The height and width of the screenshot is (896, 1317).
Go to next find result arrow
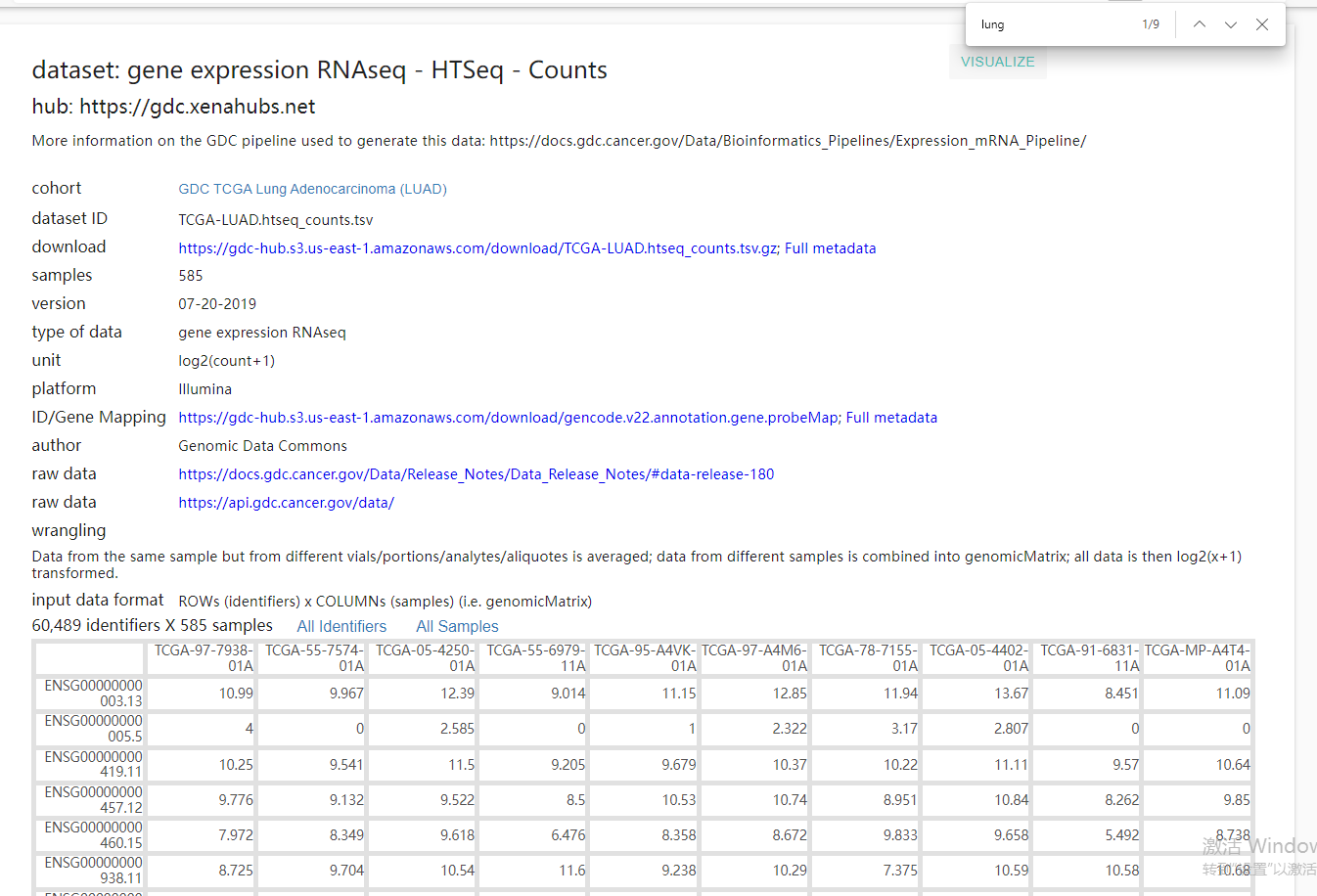1231,24
